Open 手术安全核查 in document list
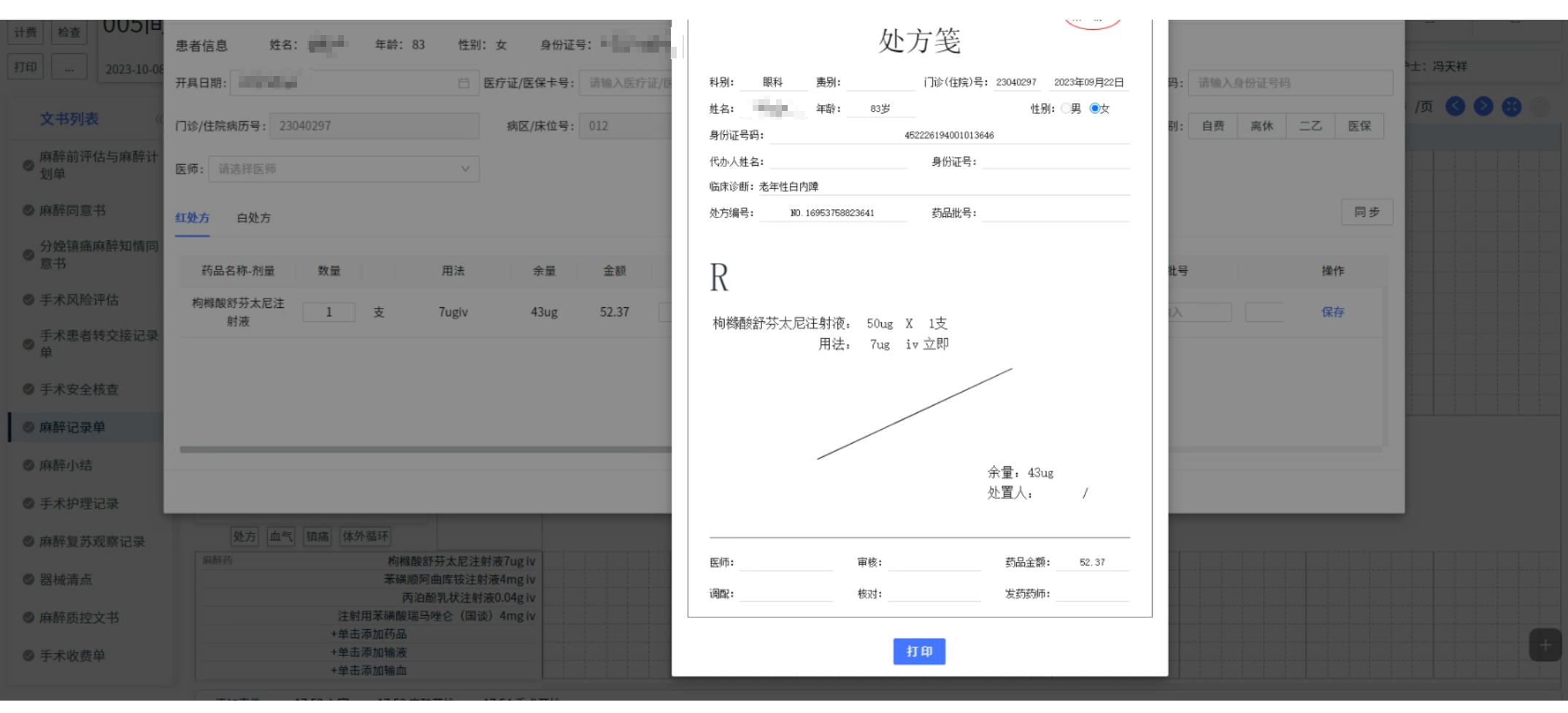Viewport: 1568px width, 713px height. [x=79, y=389]
